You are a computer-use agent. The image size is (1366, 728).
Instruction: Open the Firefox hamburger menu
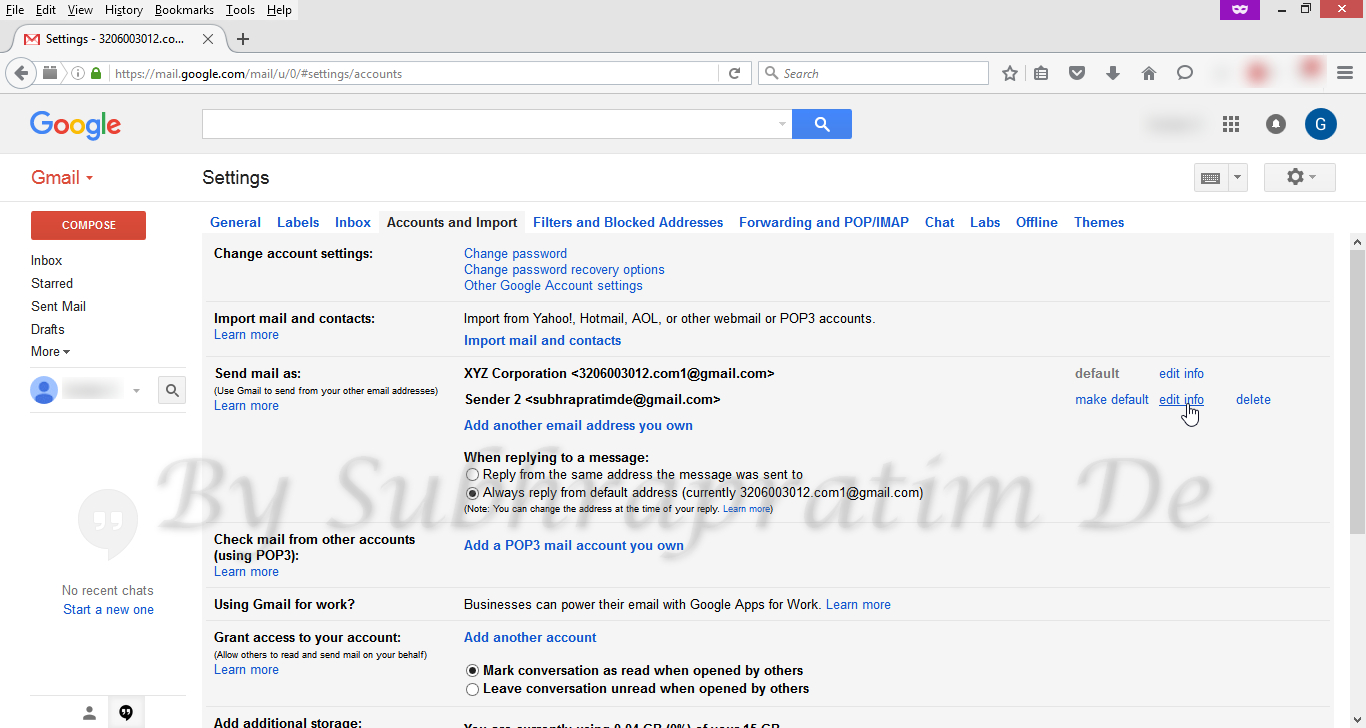[x=1345, y=73]
